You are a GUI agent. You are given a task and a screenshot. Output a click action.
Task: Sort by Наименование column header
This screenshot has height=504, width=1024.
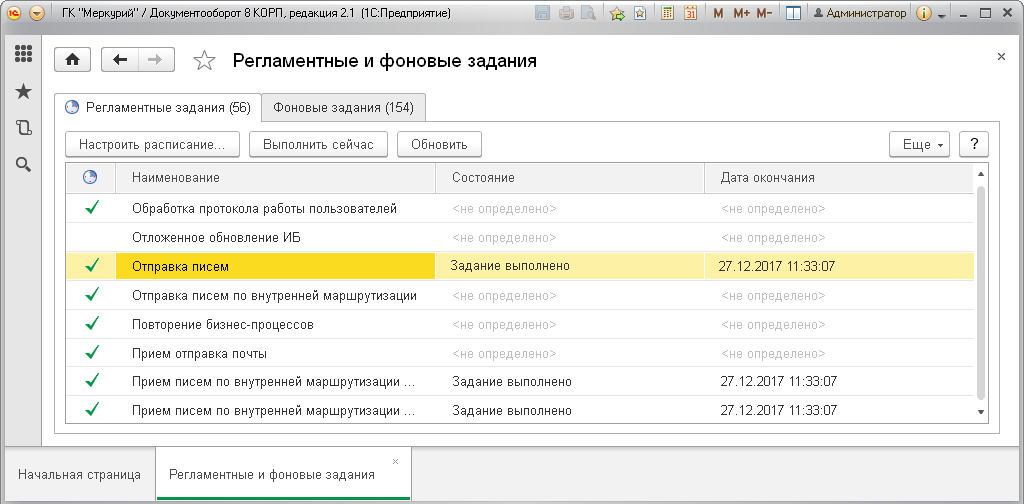click(x=276, y=178)
